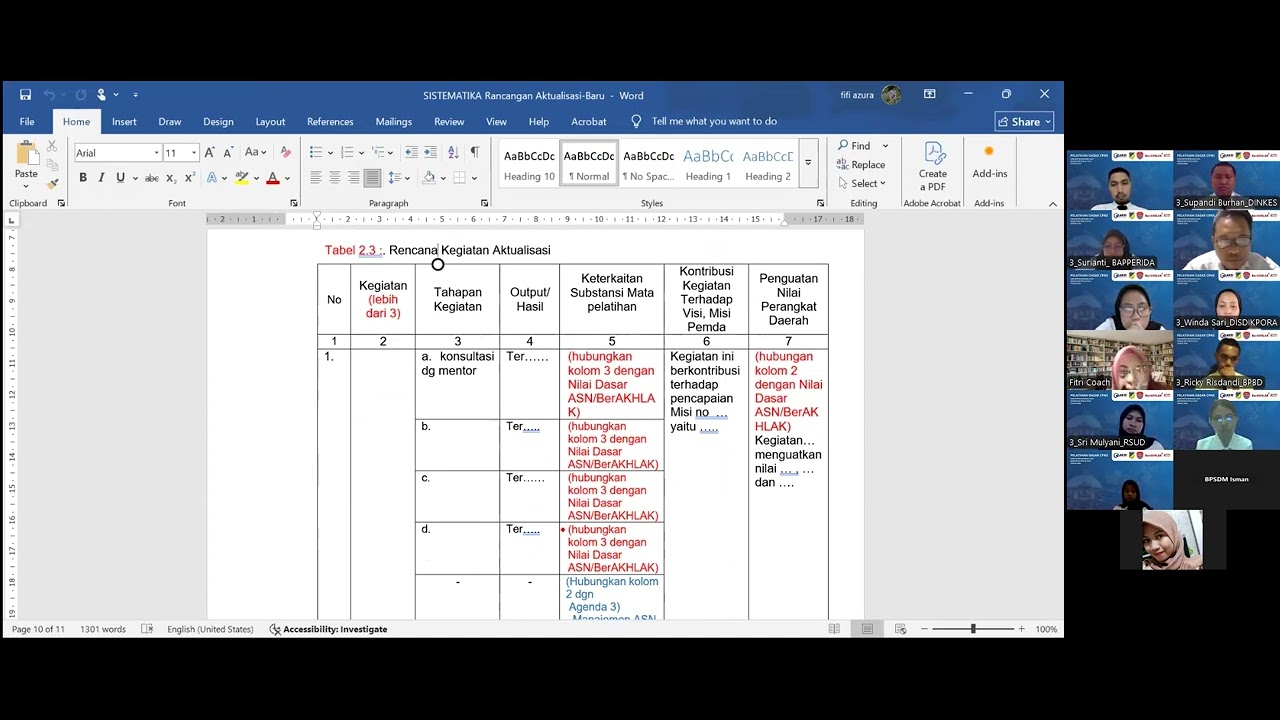Switch to the Review tab
This screenshot has height=720, width=1280.
coord(449,122)
